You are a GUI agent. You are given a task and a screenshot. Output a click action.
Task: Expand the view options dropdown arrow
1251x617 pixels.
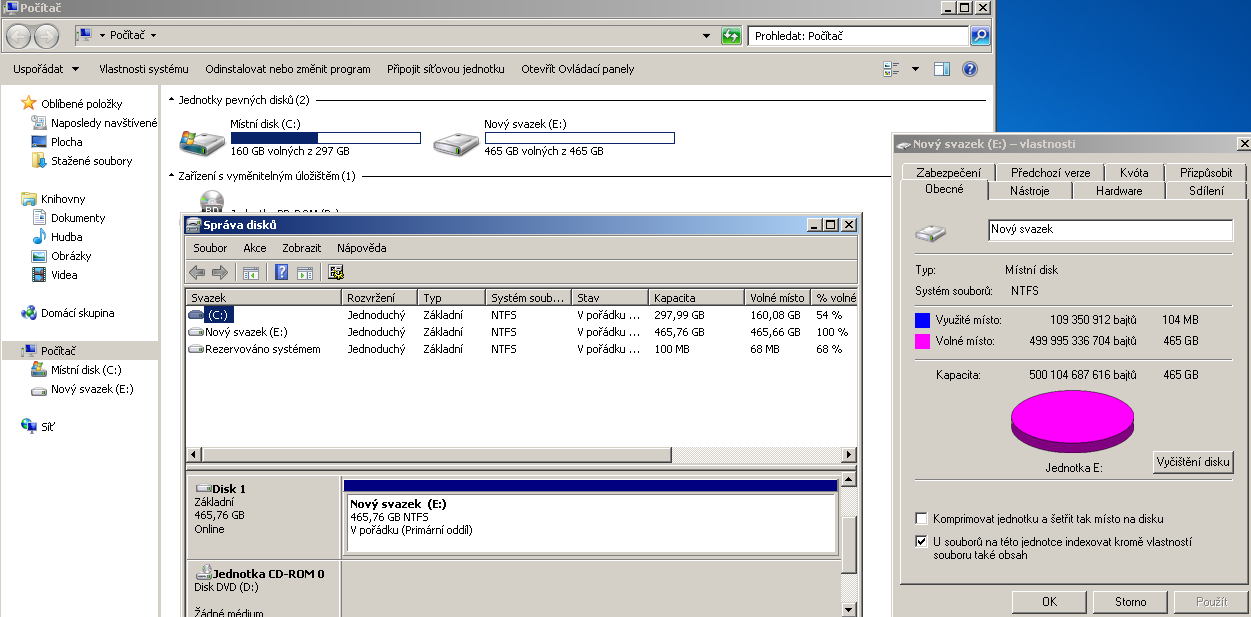click(x=915, y=69)
